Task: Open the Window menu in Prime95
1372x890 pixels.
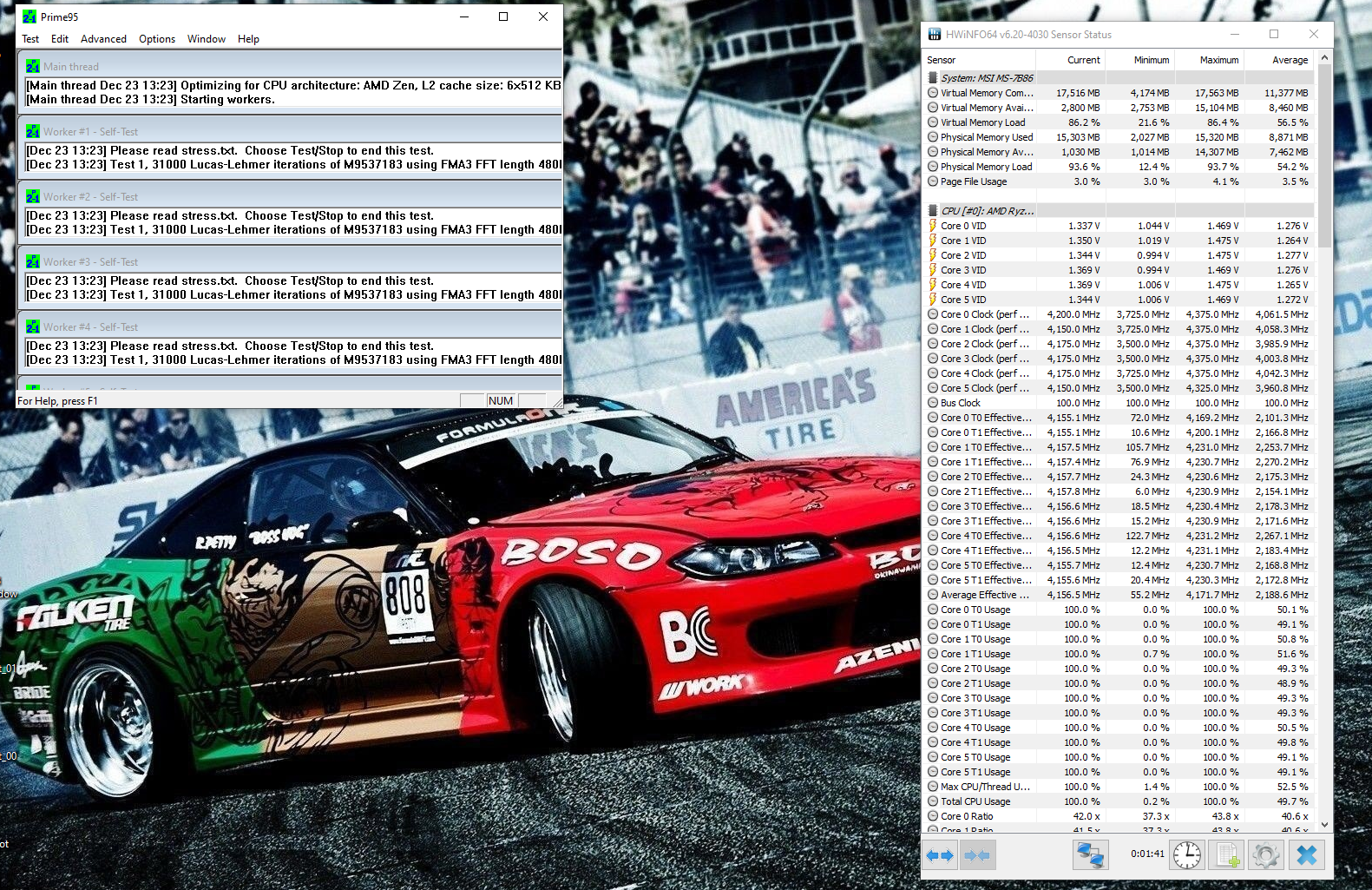Action: pos(207,39)
